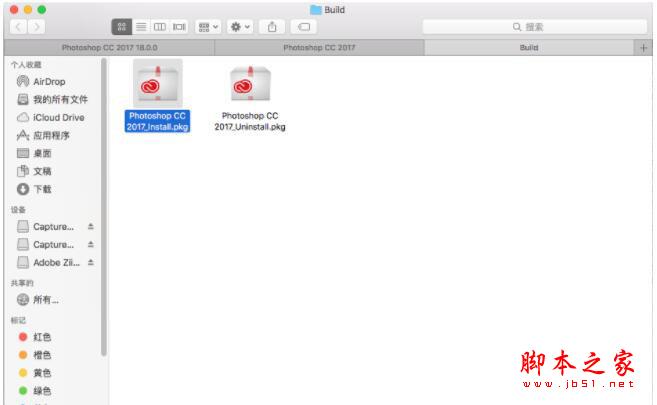Open the gear action menu

tap(240, 27)
